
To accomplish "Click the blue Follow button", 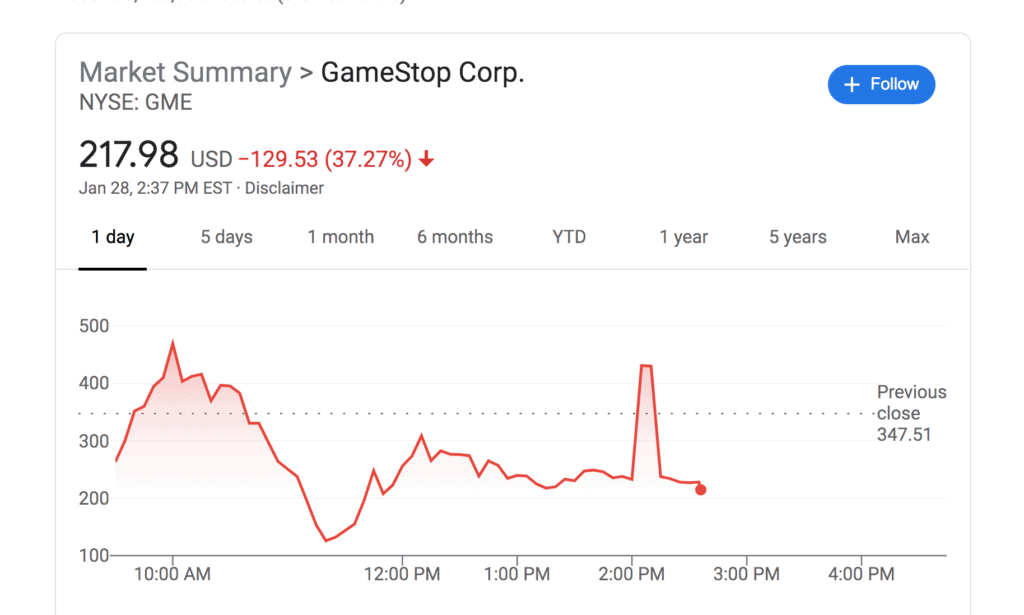I will (x=881, y=85).
